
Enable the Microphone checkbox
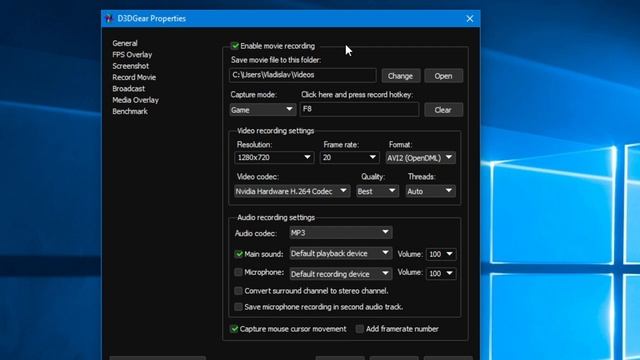click(238, 272)
